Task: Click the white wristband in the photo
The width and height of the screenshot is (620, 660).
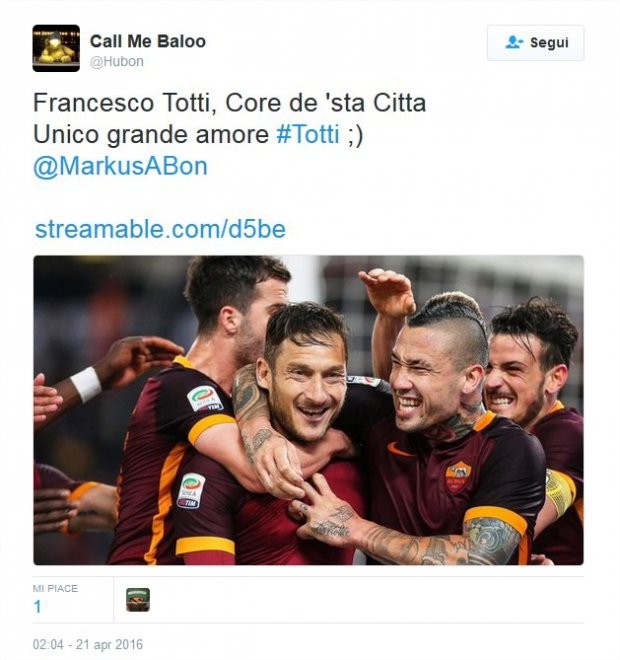Action: (x=86, y=384)
